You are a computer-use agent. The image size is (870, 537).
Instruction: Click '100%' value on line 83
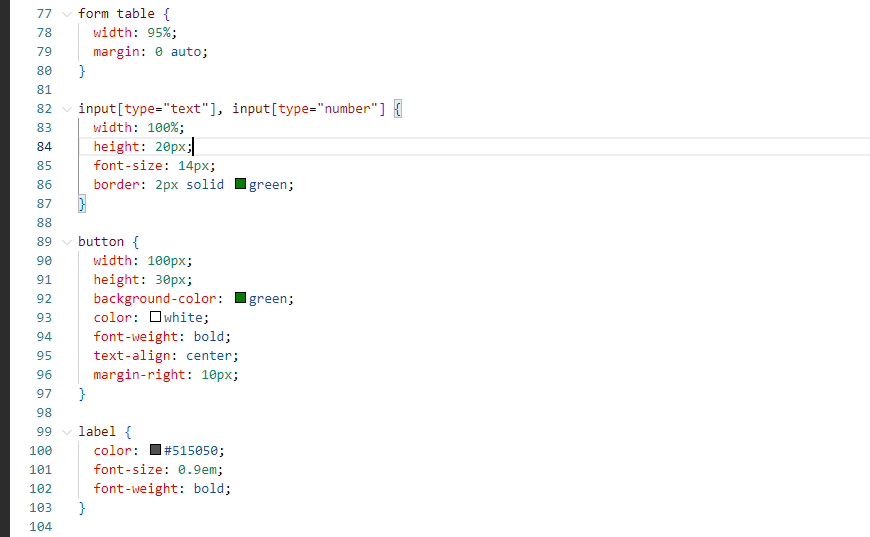[163, 128]
